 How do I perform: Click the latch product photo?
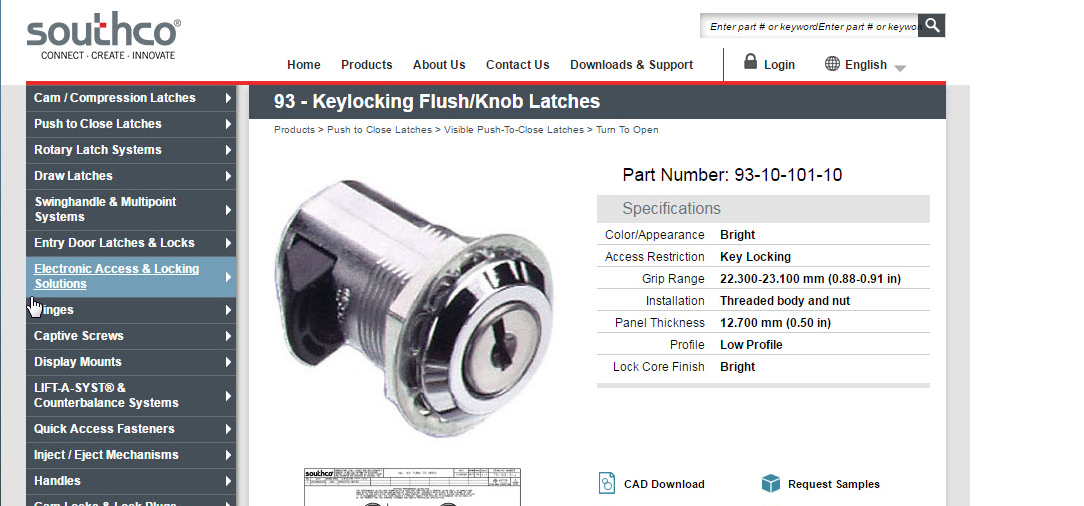415,308
